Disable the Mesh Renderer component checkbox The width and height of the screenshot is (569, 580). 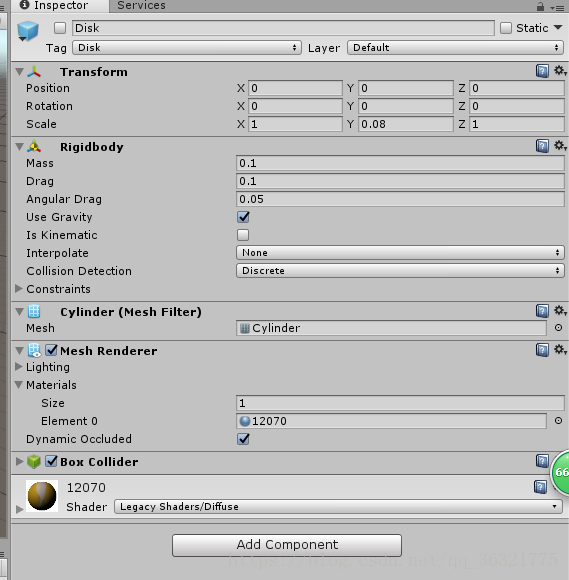tap(51, 350)
